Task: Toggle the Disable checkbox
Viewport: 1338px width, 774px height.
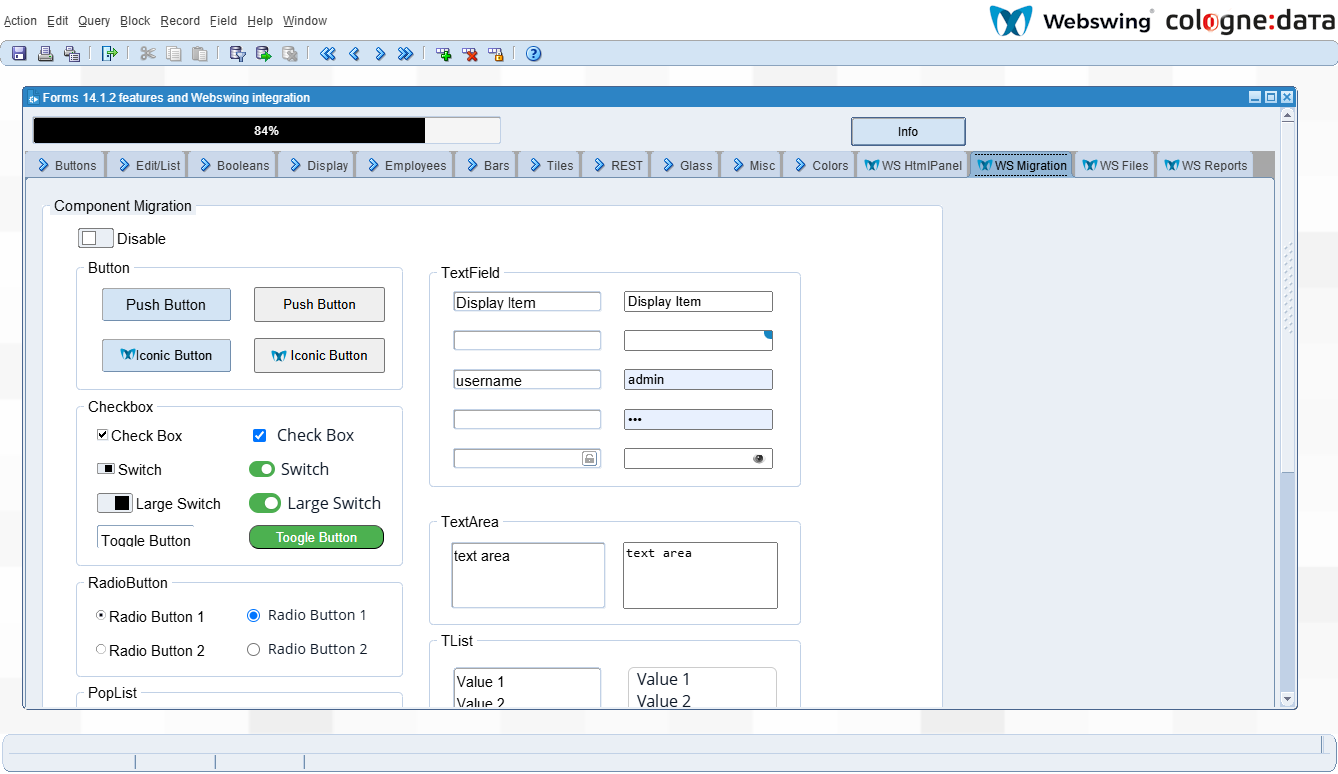Action: pos(95,238)
